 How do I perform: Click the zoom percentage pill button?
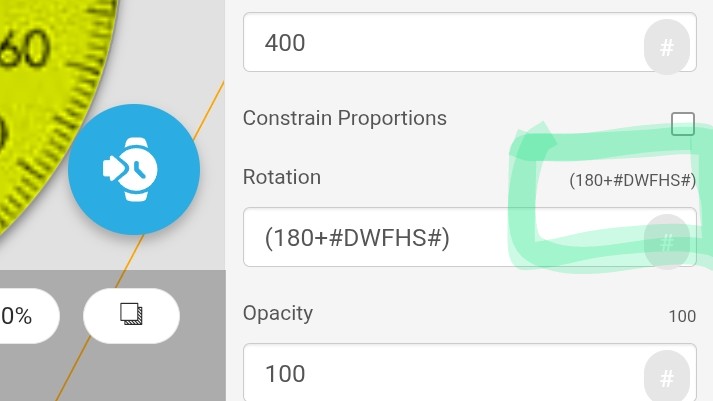click(20, 316)
